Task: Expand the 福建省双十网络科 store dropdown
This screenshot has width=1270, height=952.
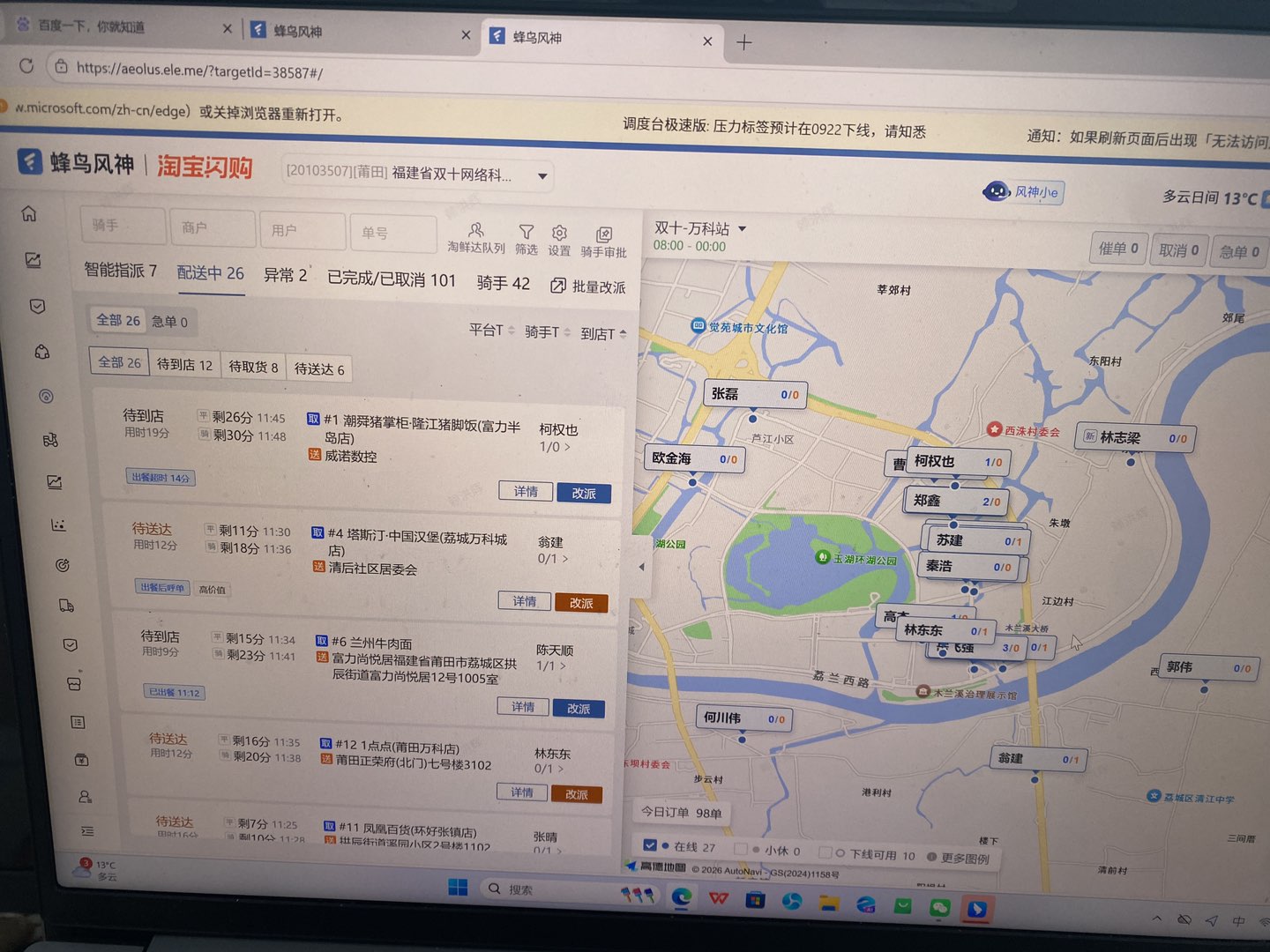Action: tap(542, 175)
